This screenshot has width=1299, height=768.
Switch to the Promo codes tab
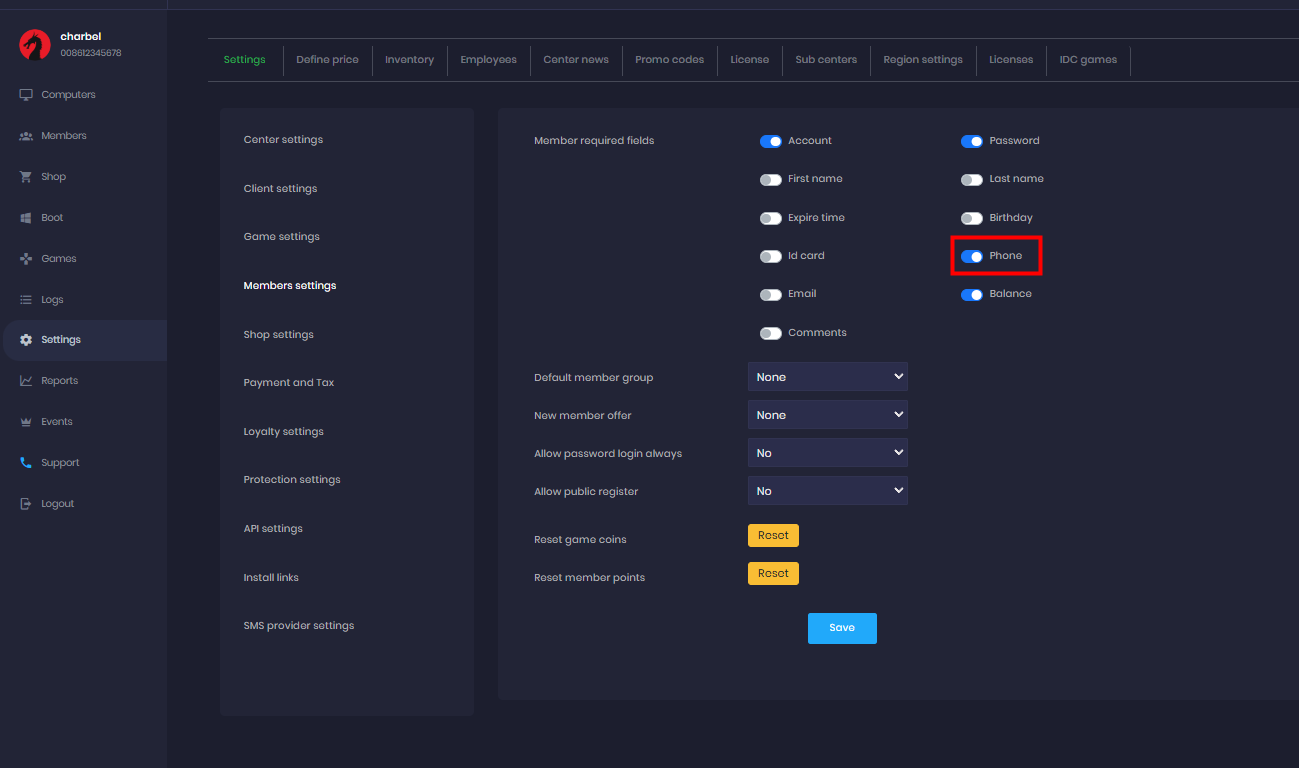coord(669,60)
